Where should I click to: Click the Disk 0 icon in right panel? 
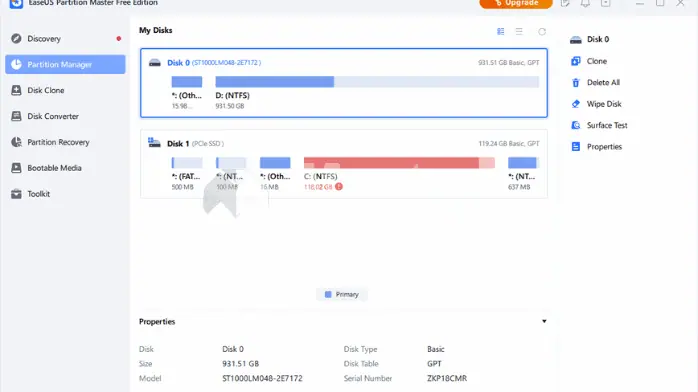click(576, 40)
